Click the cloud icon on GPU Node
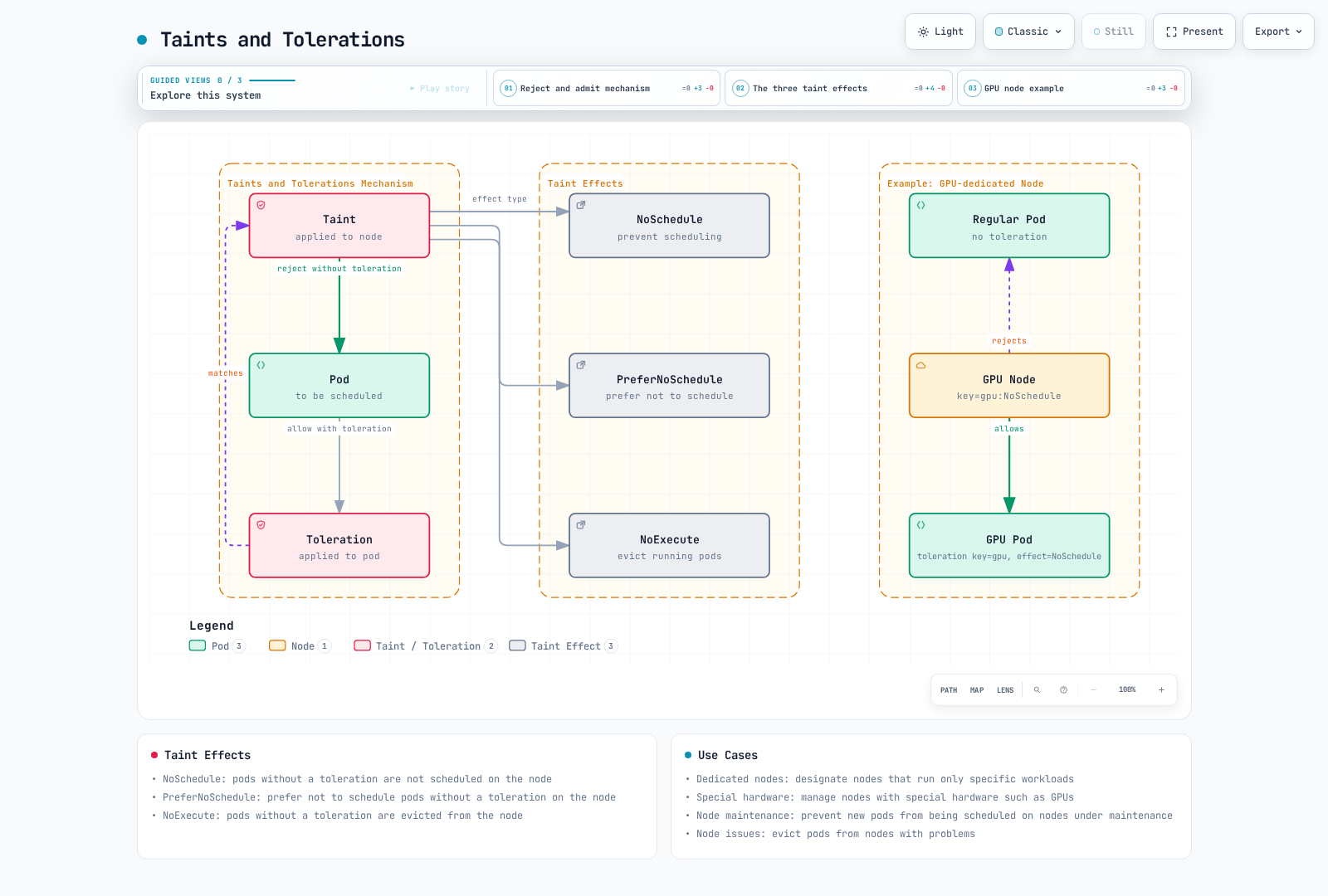This screenshot has height=896, width=1328. (920, 365)
